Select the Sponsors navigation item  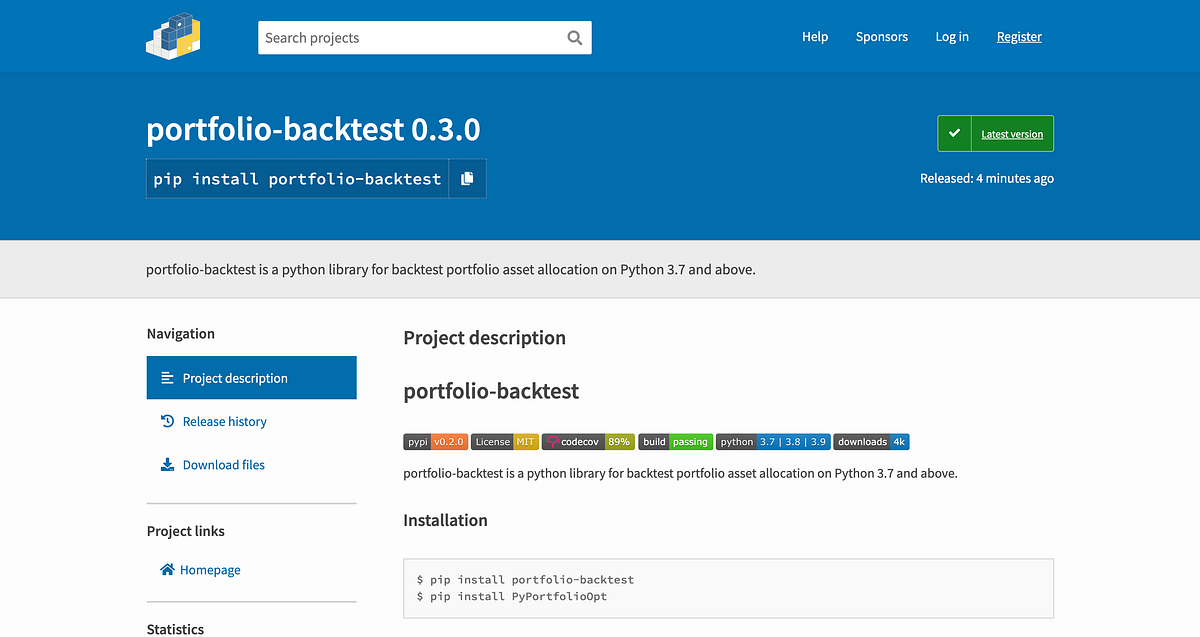(881, 36)
